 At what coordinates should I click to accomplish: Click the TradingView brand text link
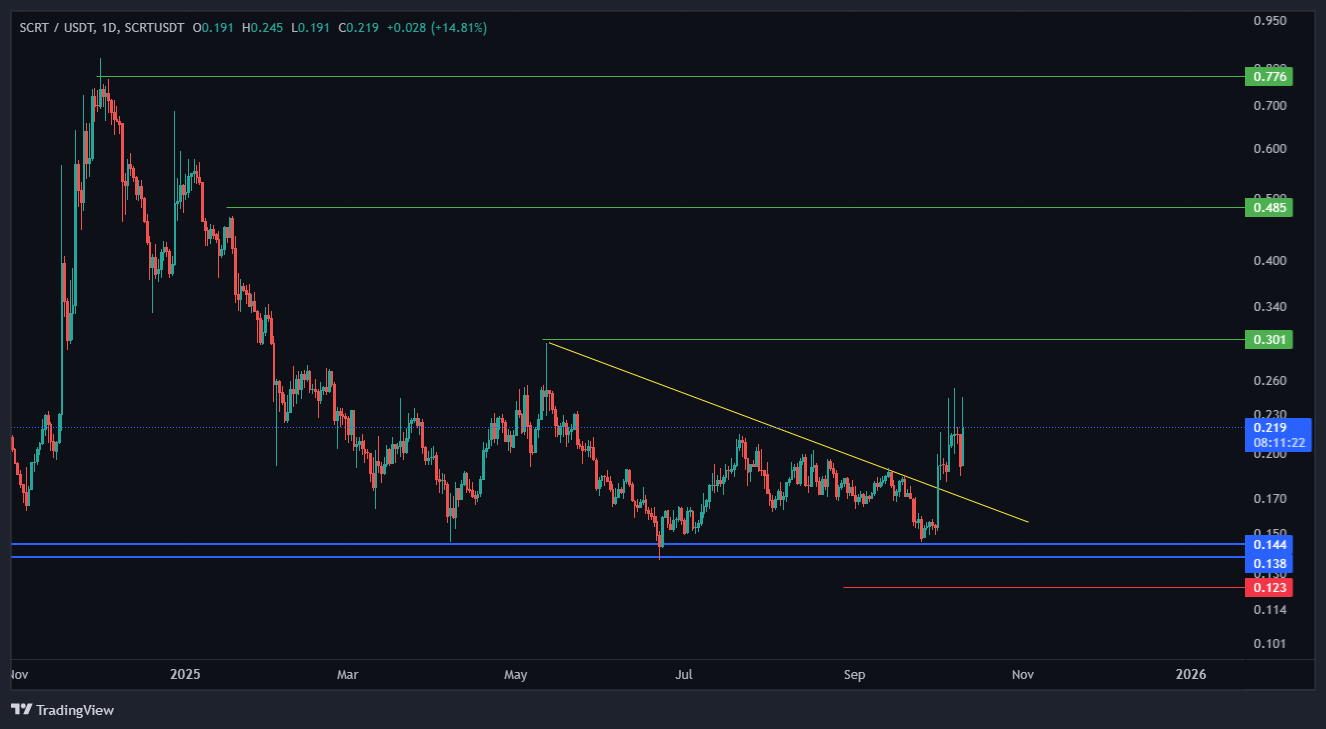tap(75, 710)
